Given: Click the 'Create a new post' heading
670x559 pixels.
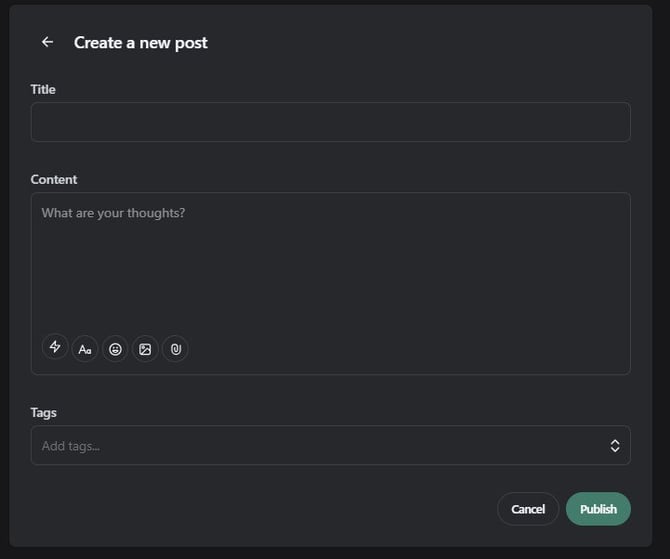Looking at the screenshot, I should point(141,42).
